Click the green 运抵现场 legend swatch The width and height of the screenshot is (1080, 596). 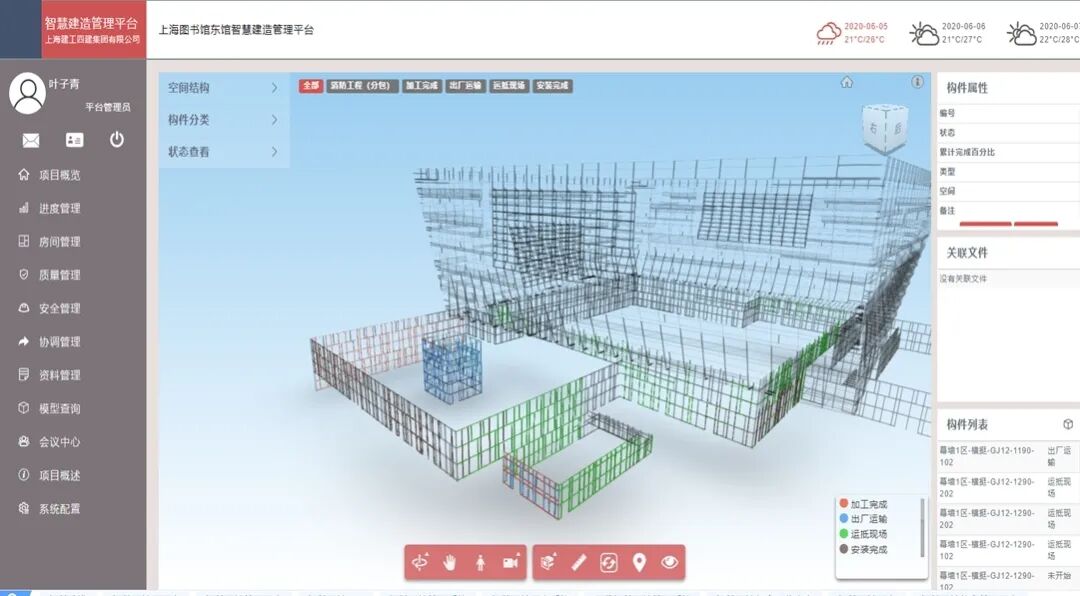coord(844,534)
